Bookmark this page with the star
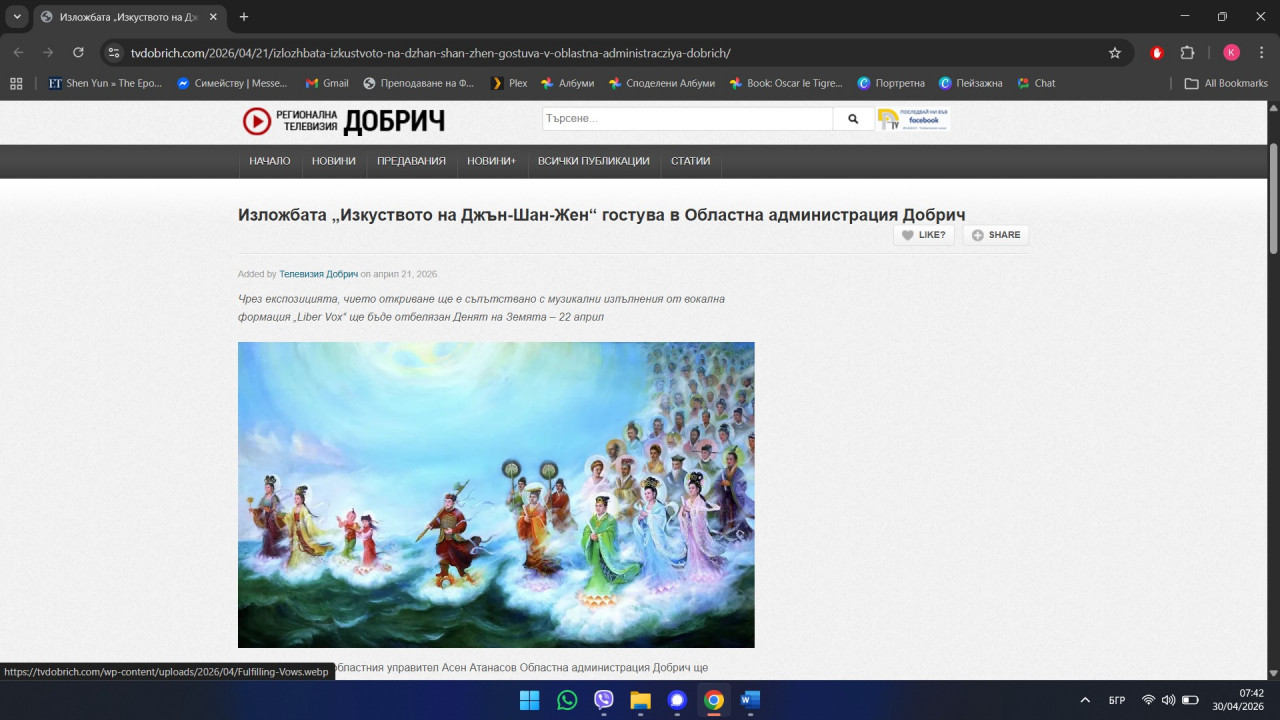The height and width of the screenshot is (720, 1280). tap(1115, 52)
